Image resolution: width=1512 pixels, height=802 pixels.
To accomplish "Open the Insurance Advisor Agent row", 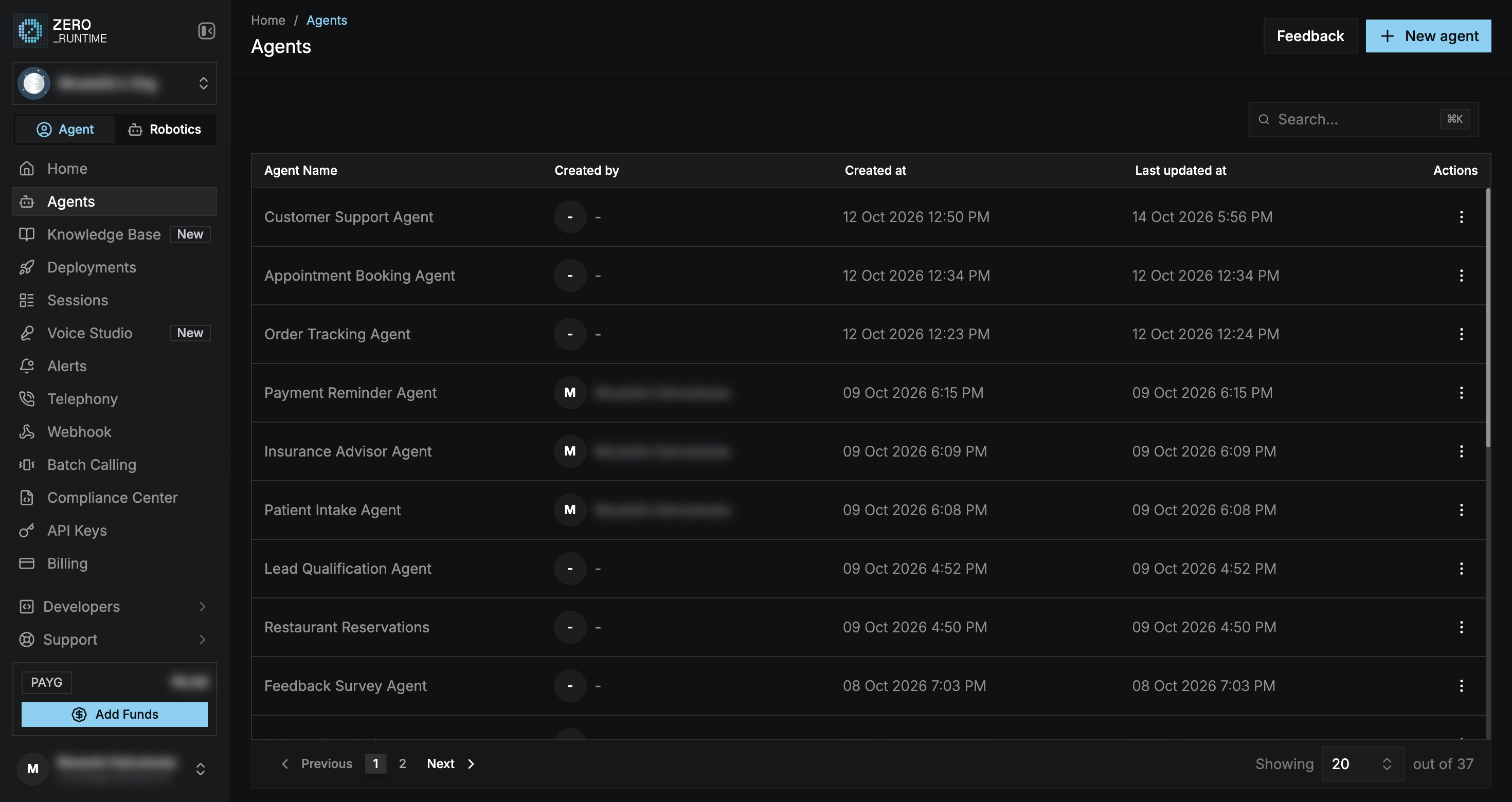I will coord(869,451).
